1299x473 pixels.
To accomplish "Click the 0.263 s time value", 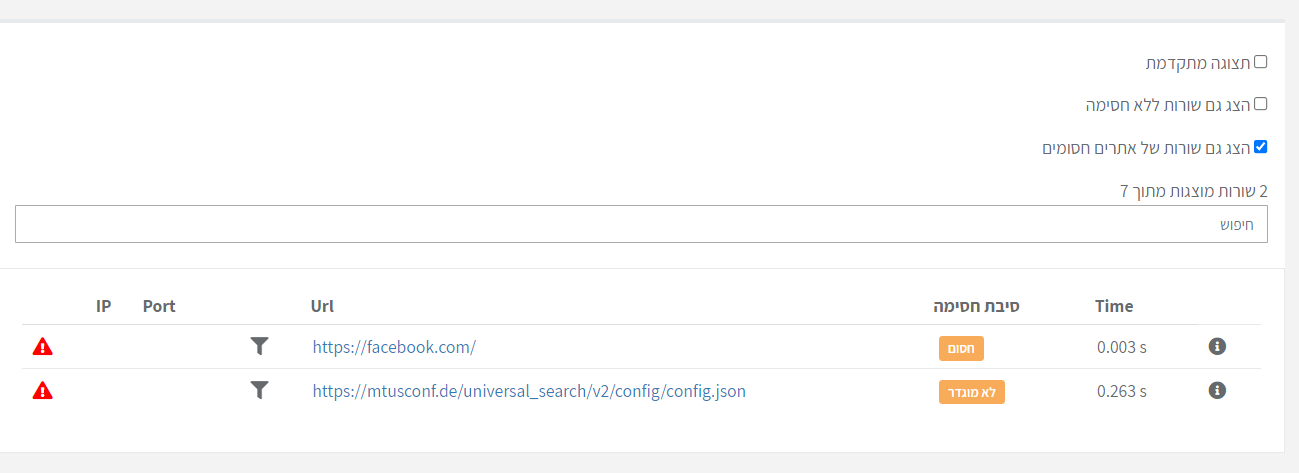I will pyautogui.click(x=1121, y=392).
